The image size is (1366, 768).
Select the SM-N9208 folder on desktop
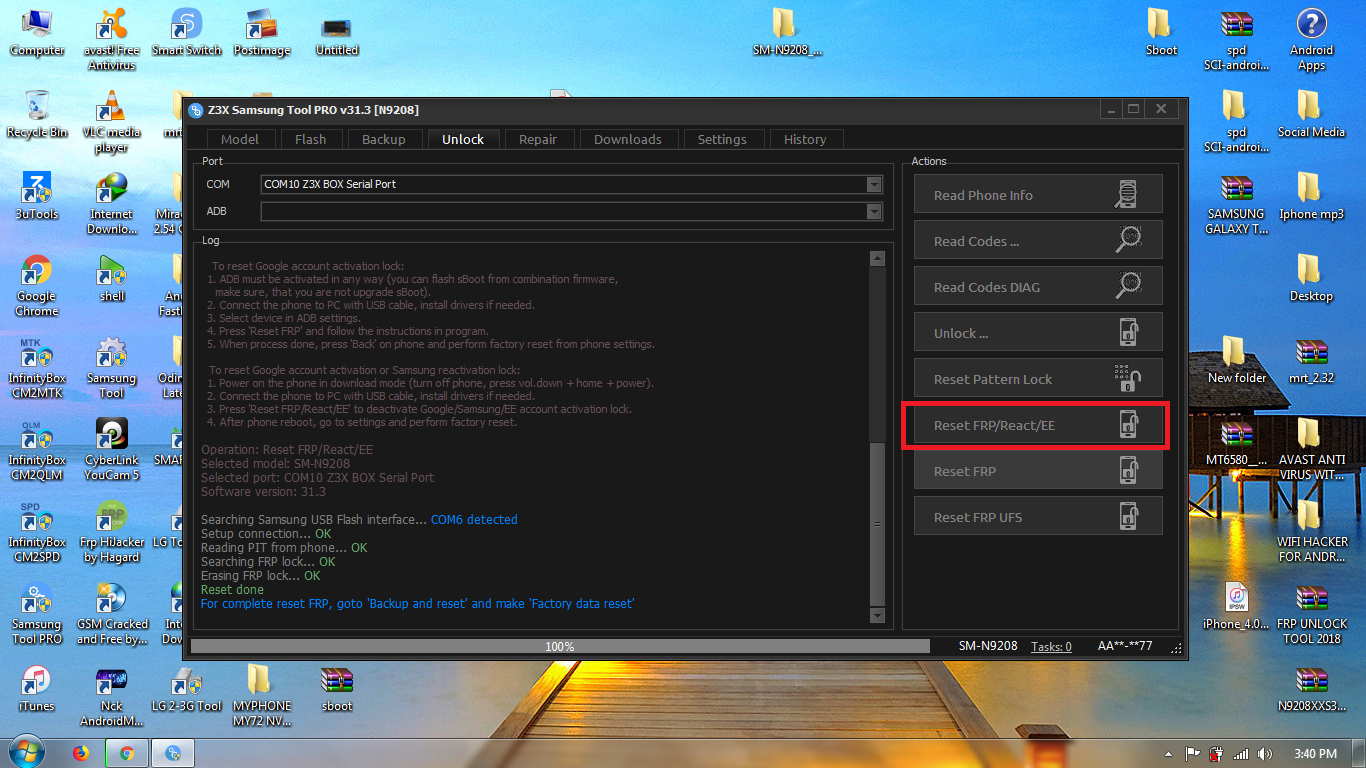[x=787, y=33]
